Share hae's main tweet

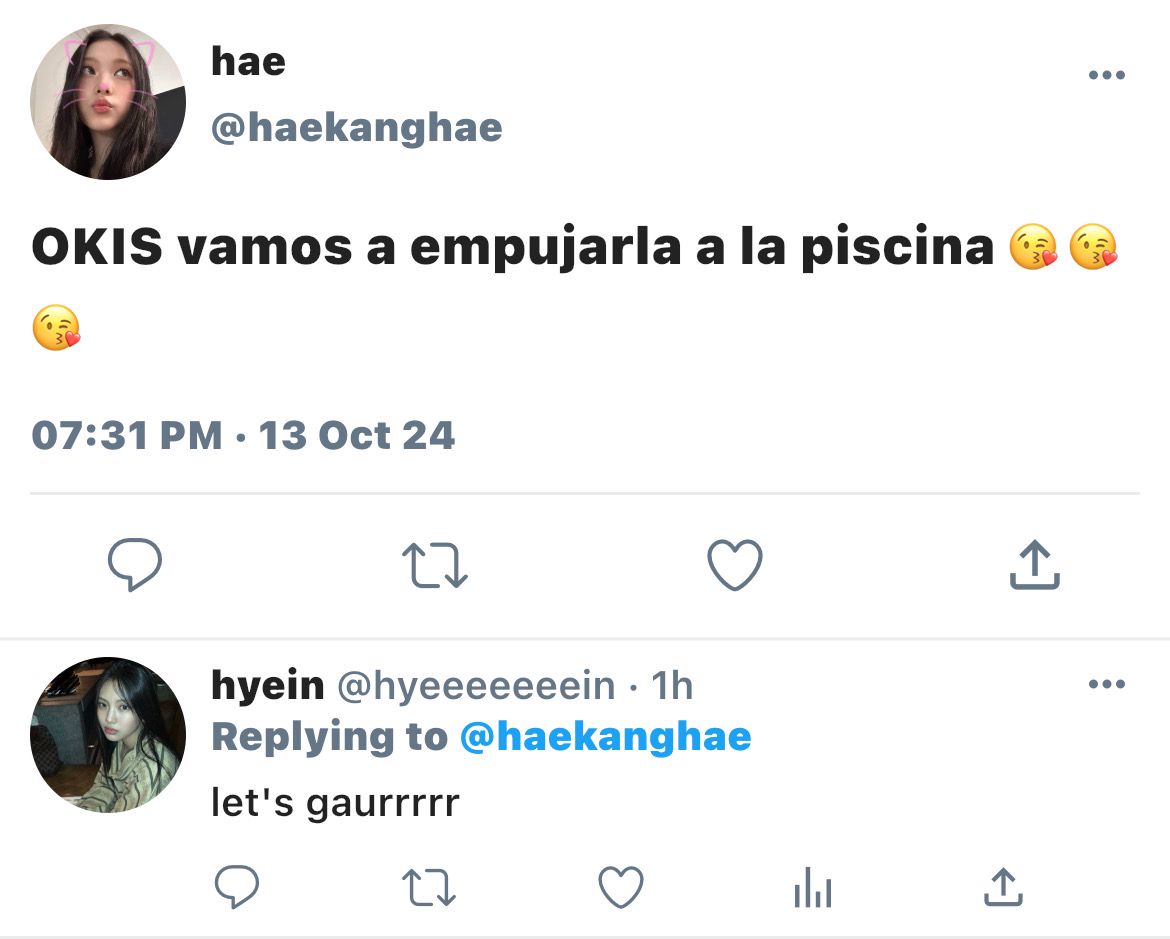click(x=1035, y=564)
